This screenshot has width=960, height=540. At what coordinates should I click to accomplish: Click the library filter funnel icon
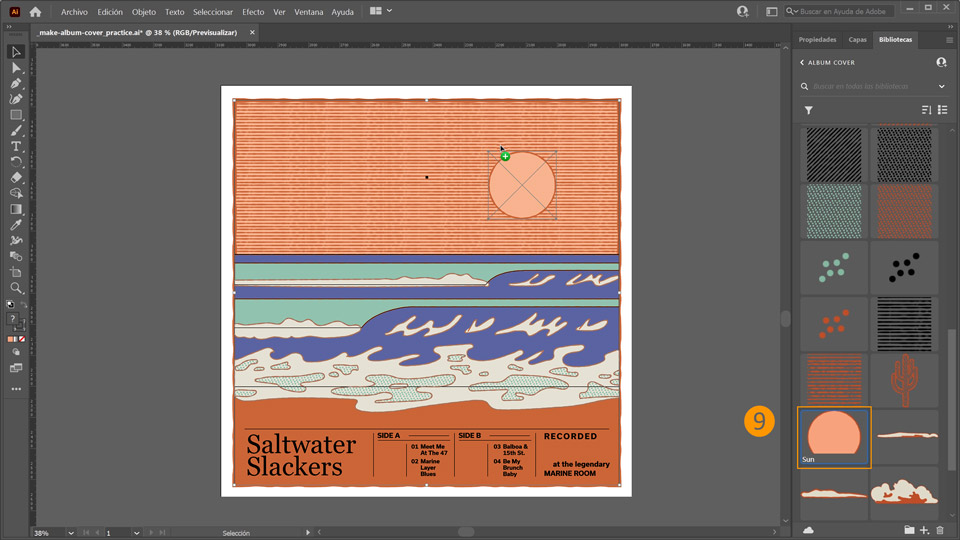(x=809, y=110)
